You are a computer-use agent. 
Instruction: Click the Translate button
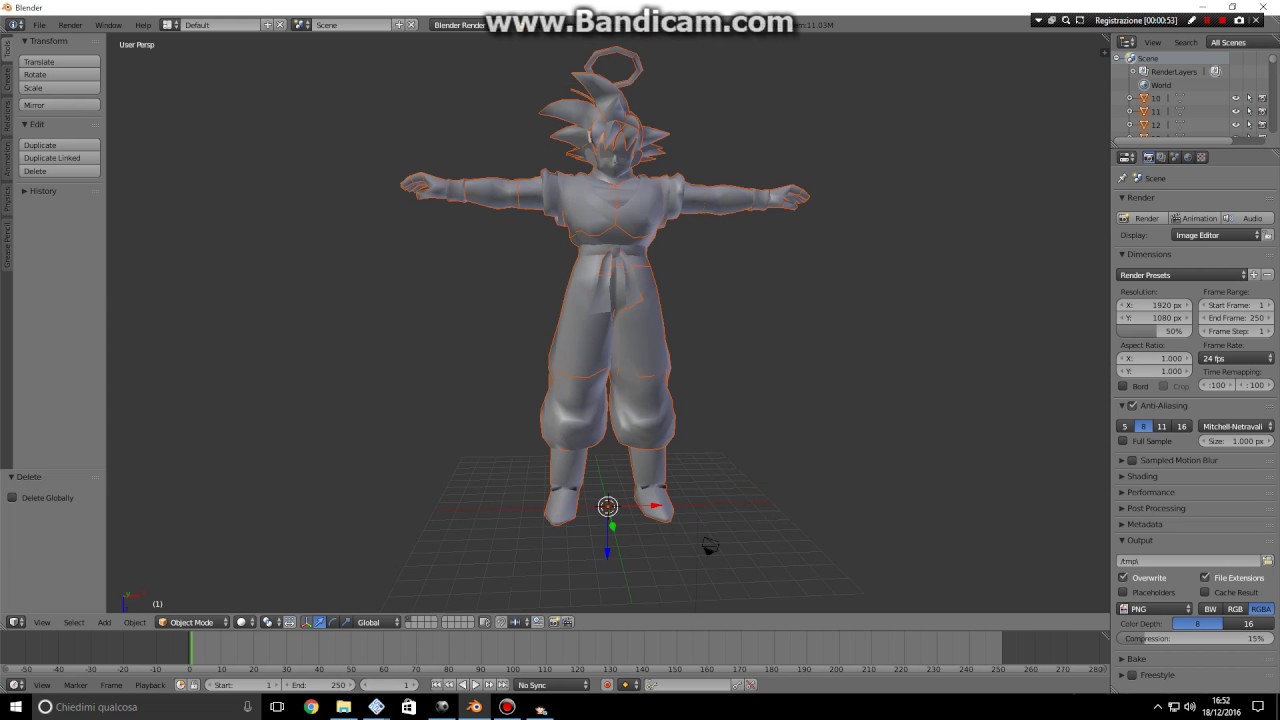(x=60, y=62)
